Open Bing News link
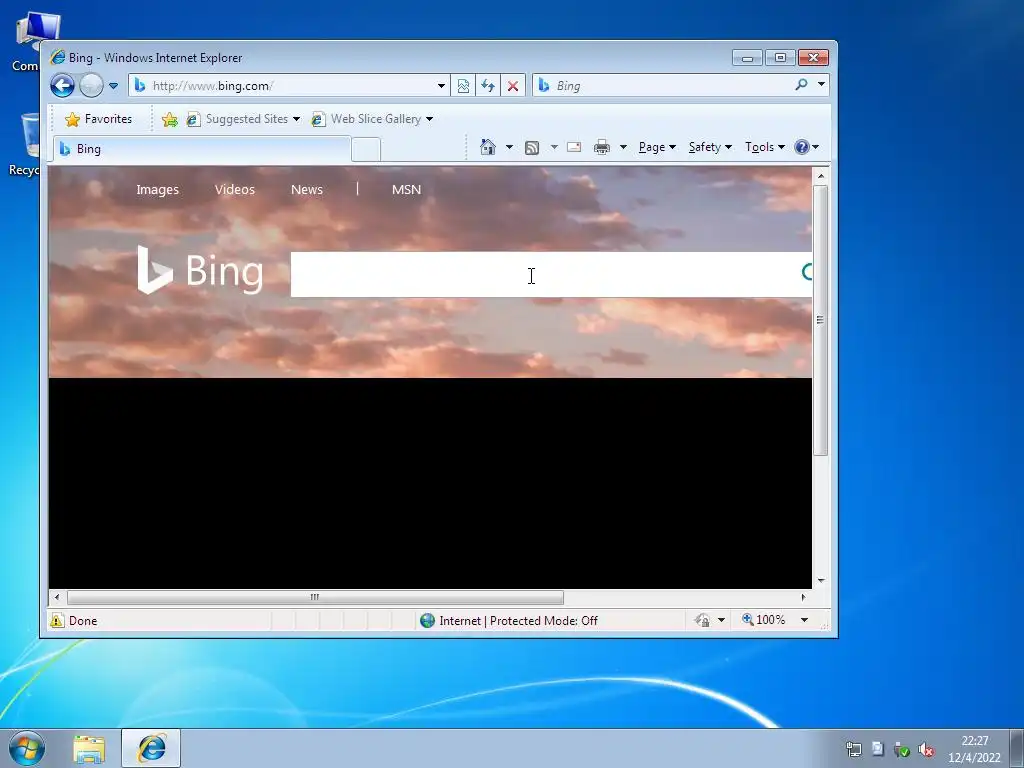This screenshot has width=1024, height=768. pyautogui.click(x=307, y=189)
